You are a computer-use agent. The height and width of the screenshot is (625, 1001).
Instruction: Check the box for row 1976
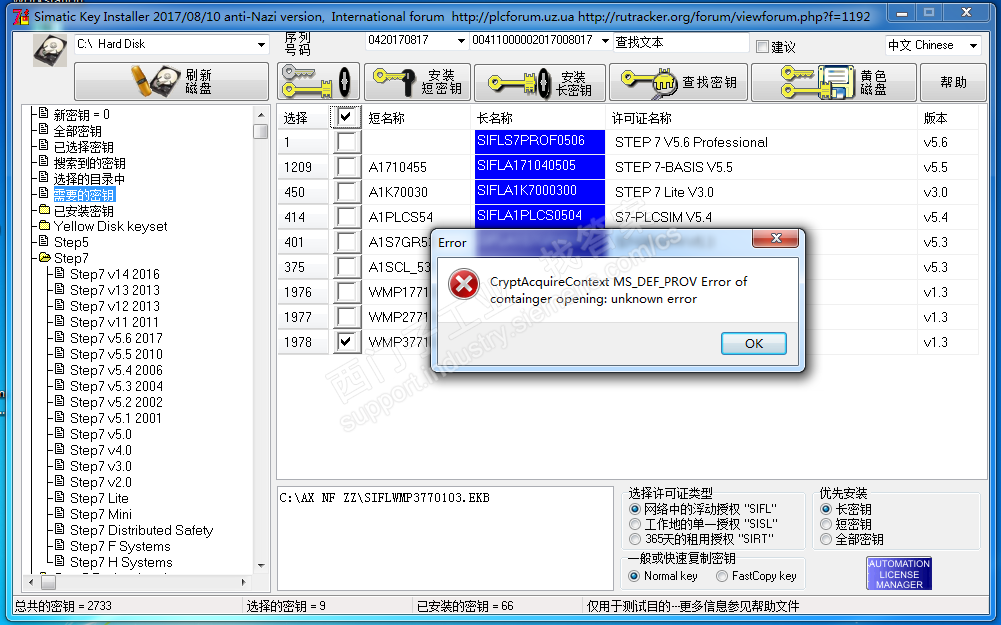click(345, 292)
